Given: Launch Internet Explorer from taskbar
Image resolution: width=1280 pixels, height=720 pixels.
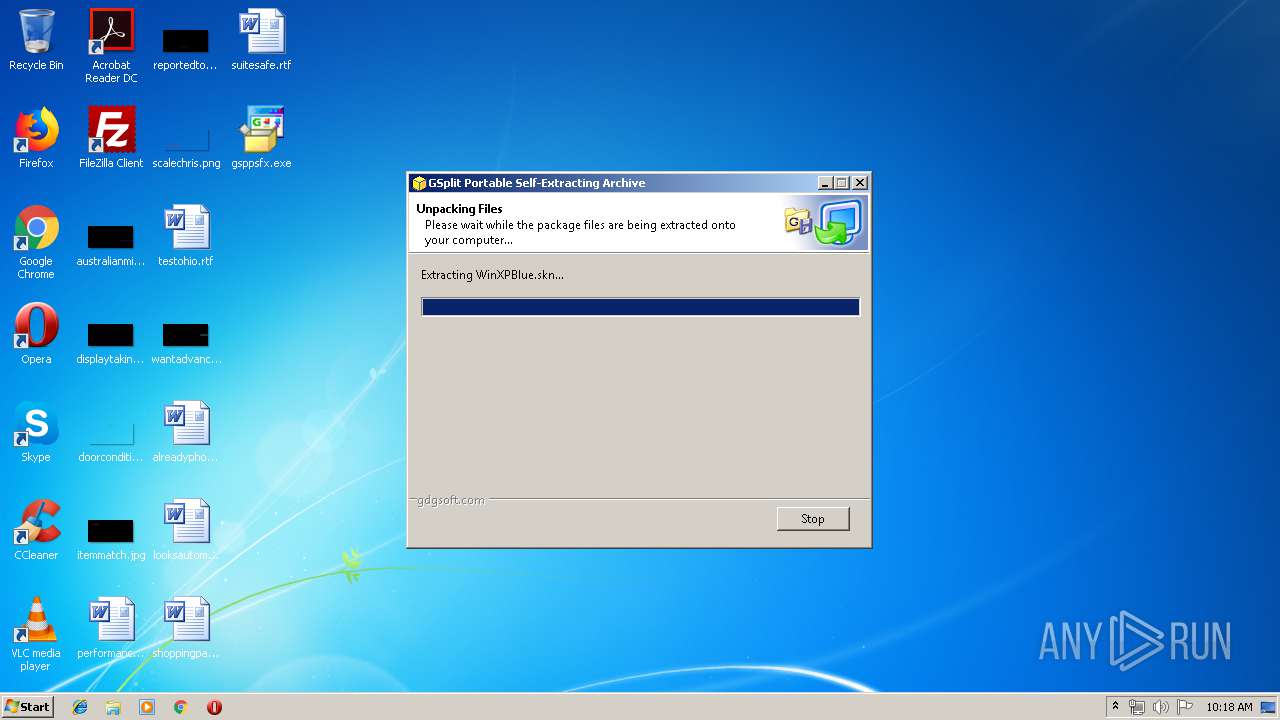Looking at the screenshot, I should coord(80,707).
